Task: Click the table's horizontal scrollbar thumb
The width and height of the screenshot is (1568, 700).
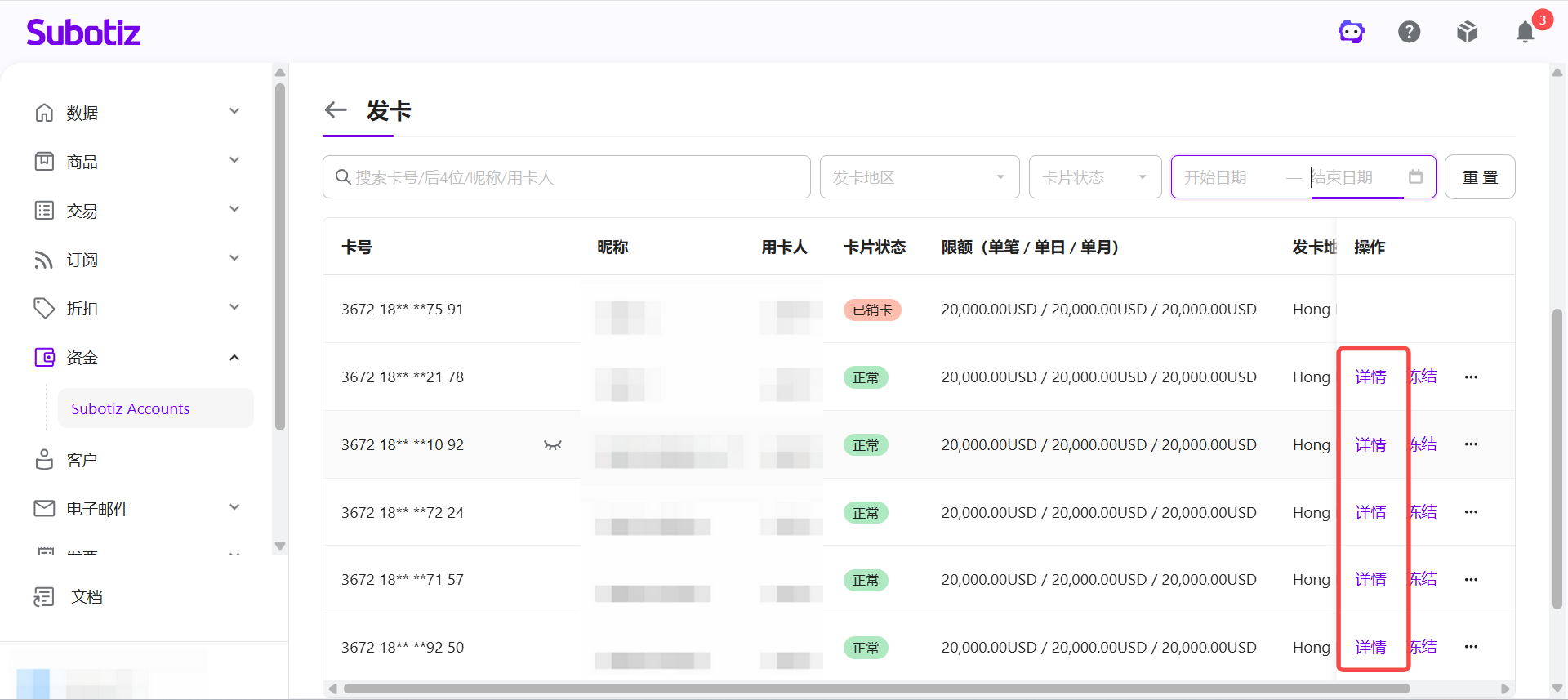Action: pos(877,689)
